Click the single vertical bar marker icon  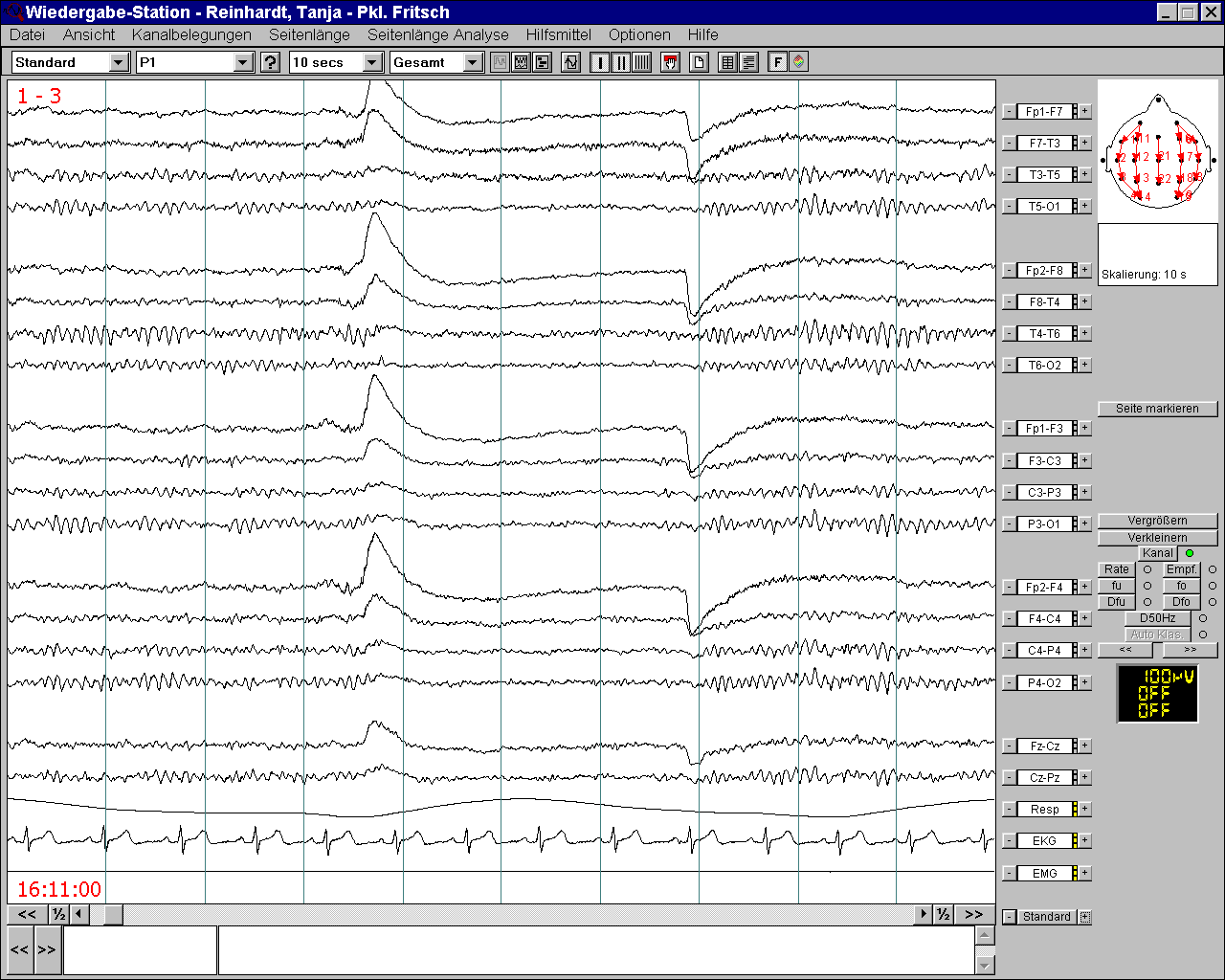pyautogui.click(x=600, y=62)
